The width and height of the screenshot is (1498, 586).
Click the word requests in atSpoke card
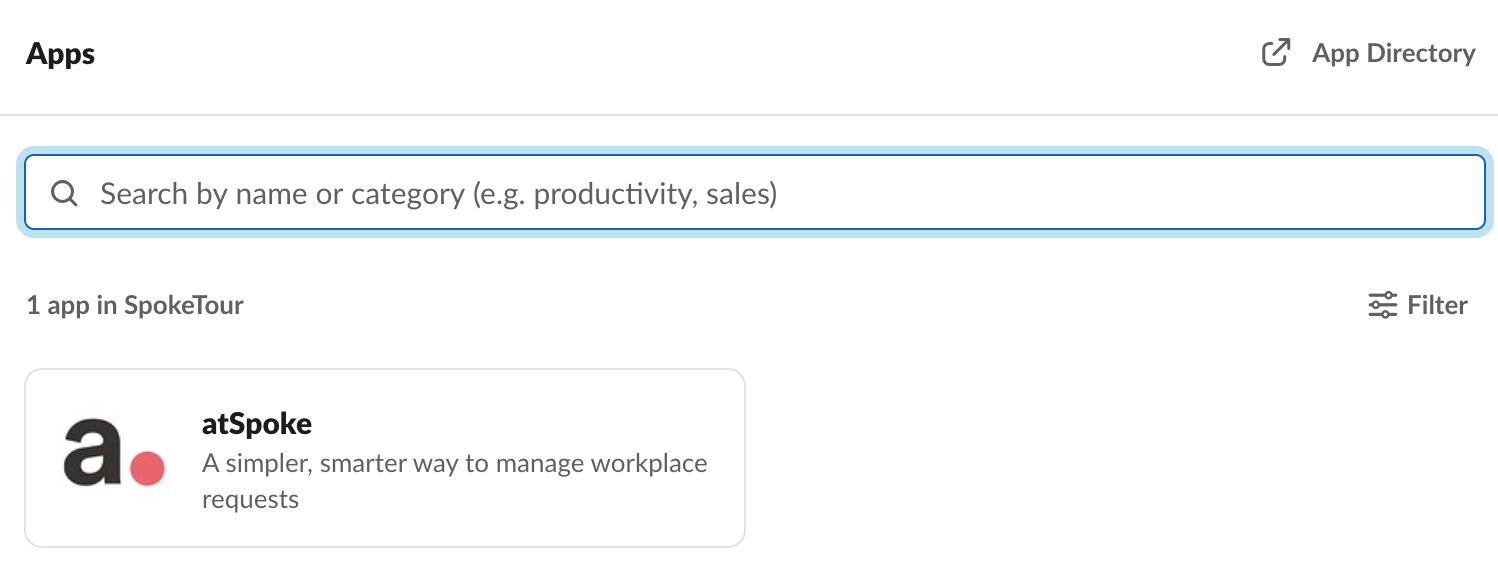tap(251, 499)
